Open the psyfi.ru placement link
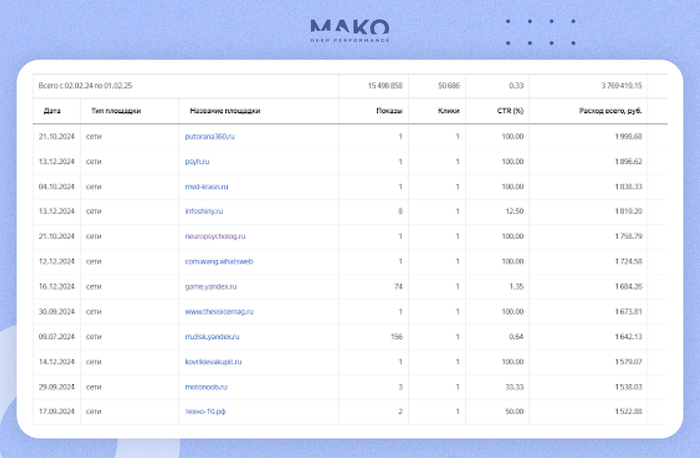 198,161
